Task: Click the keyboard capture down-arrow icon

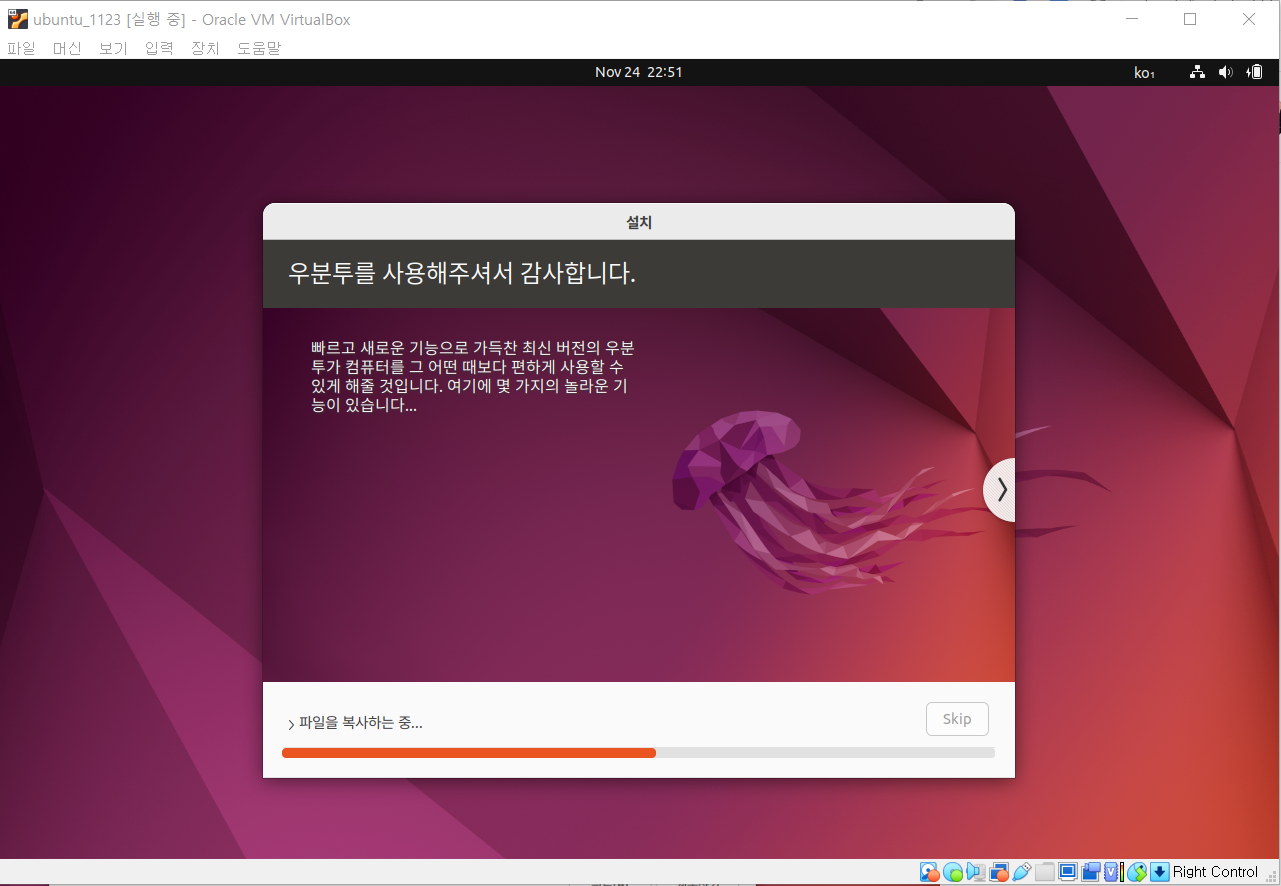Action: click(x=1160, y=872)
